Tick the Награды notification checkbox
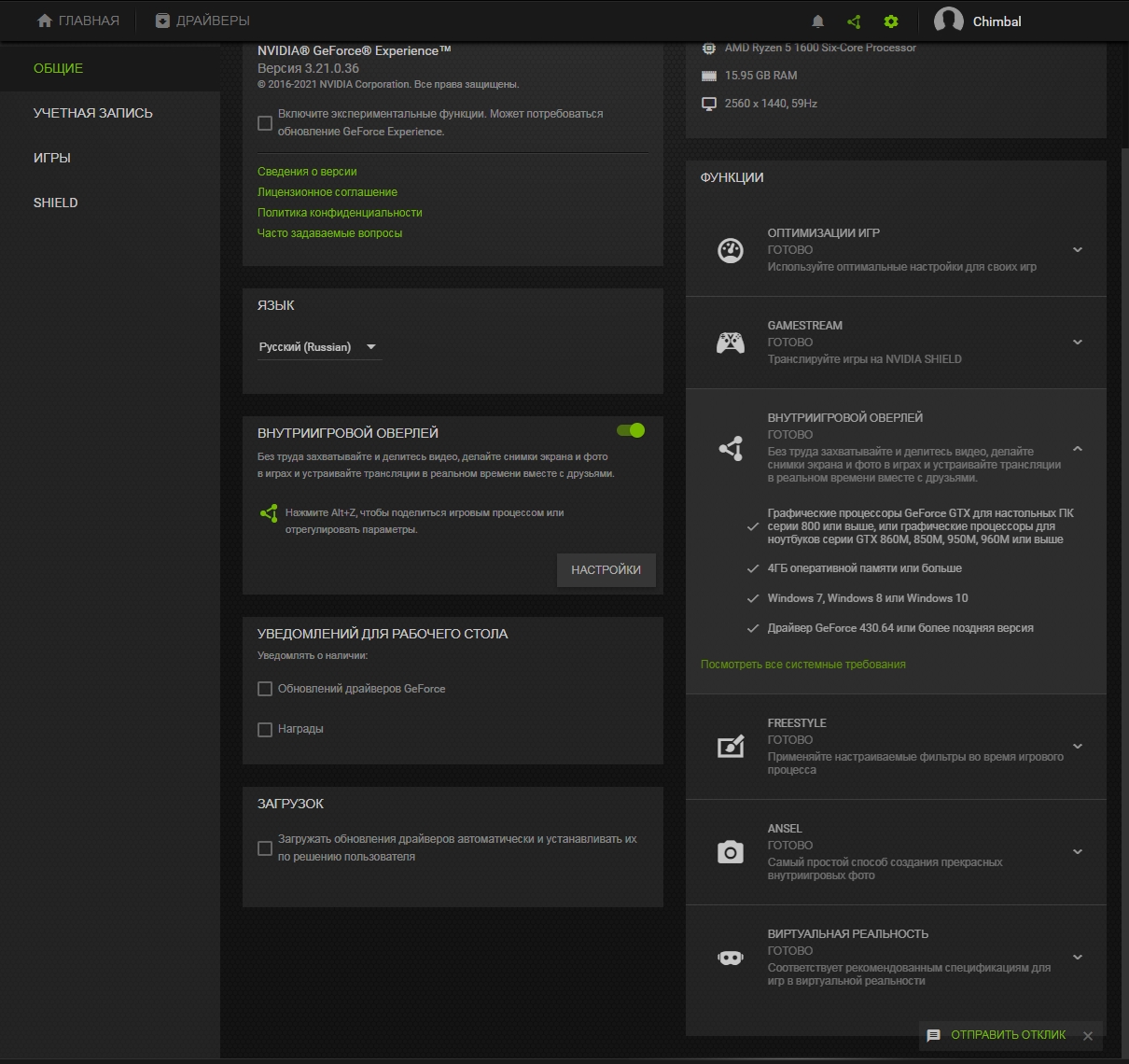This screenshot has height=1064, width=1129. click(x=265, y=729)
